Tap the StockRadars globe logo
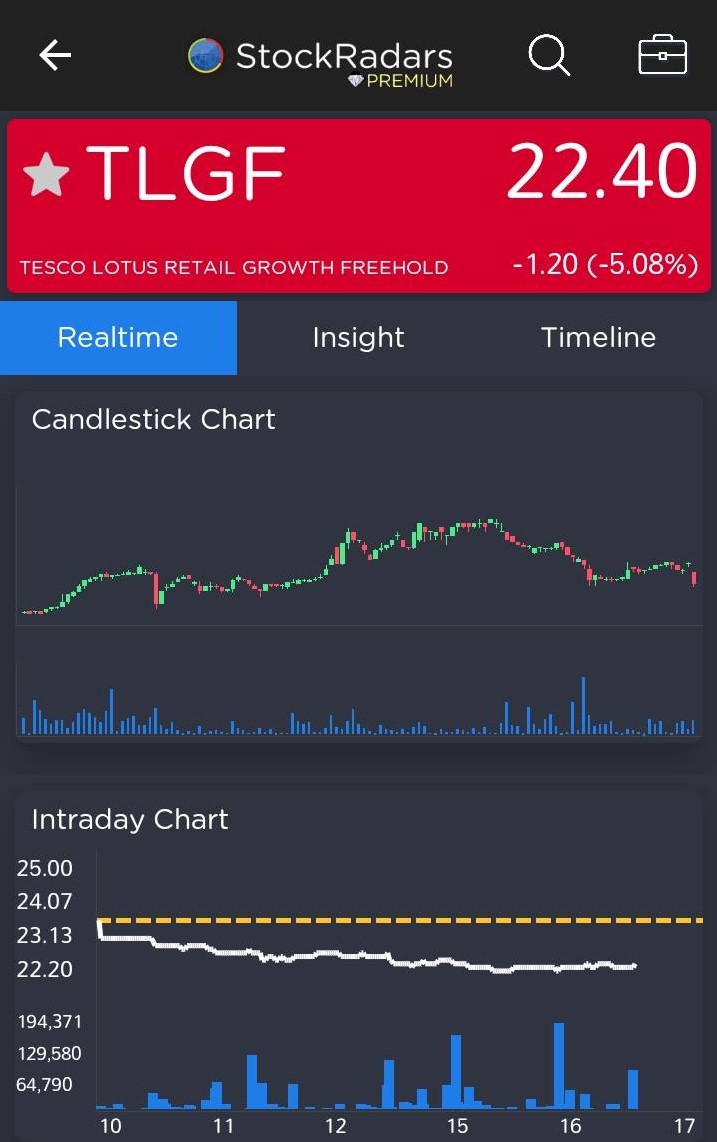This screenshot has width=717, height=1142. pyautogui.click(x=205, y=54)
